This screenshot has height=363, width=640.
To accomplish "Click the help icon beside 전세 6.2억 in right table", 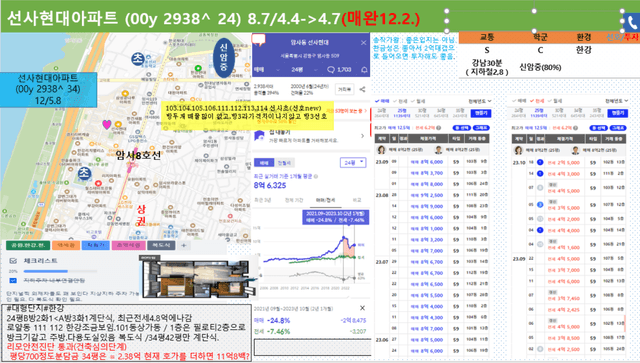I will (x=576, y=128).
